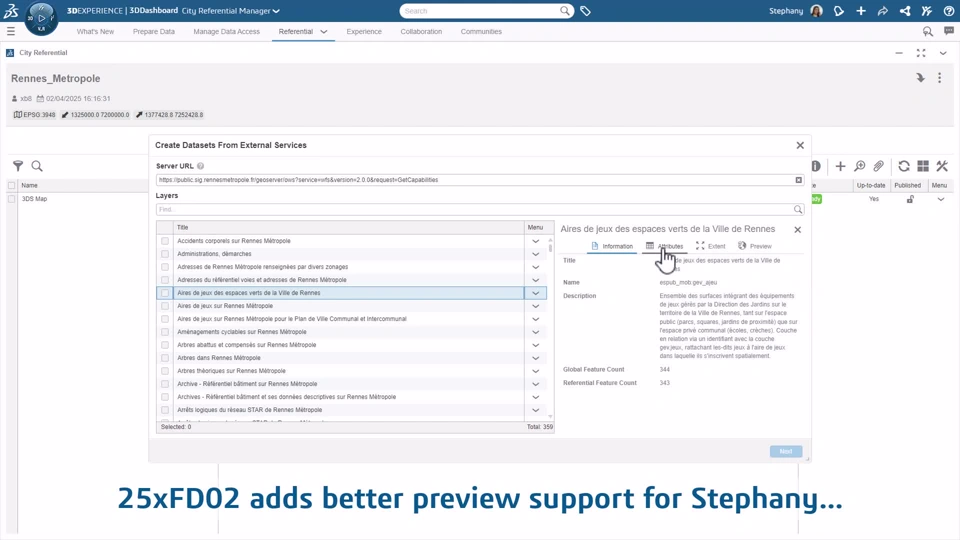Viewport: 960px width, 540px height.
Task: Check Accidents corporels sur Rennes Métropole layer
Action: click(165, 241)
